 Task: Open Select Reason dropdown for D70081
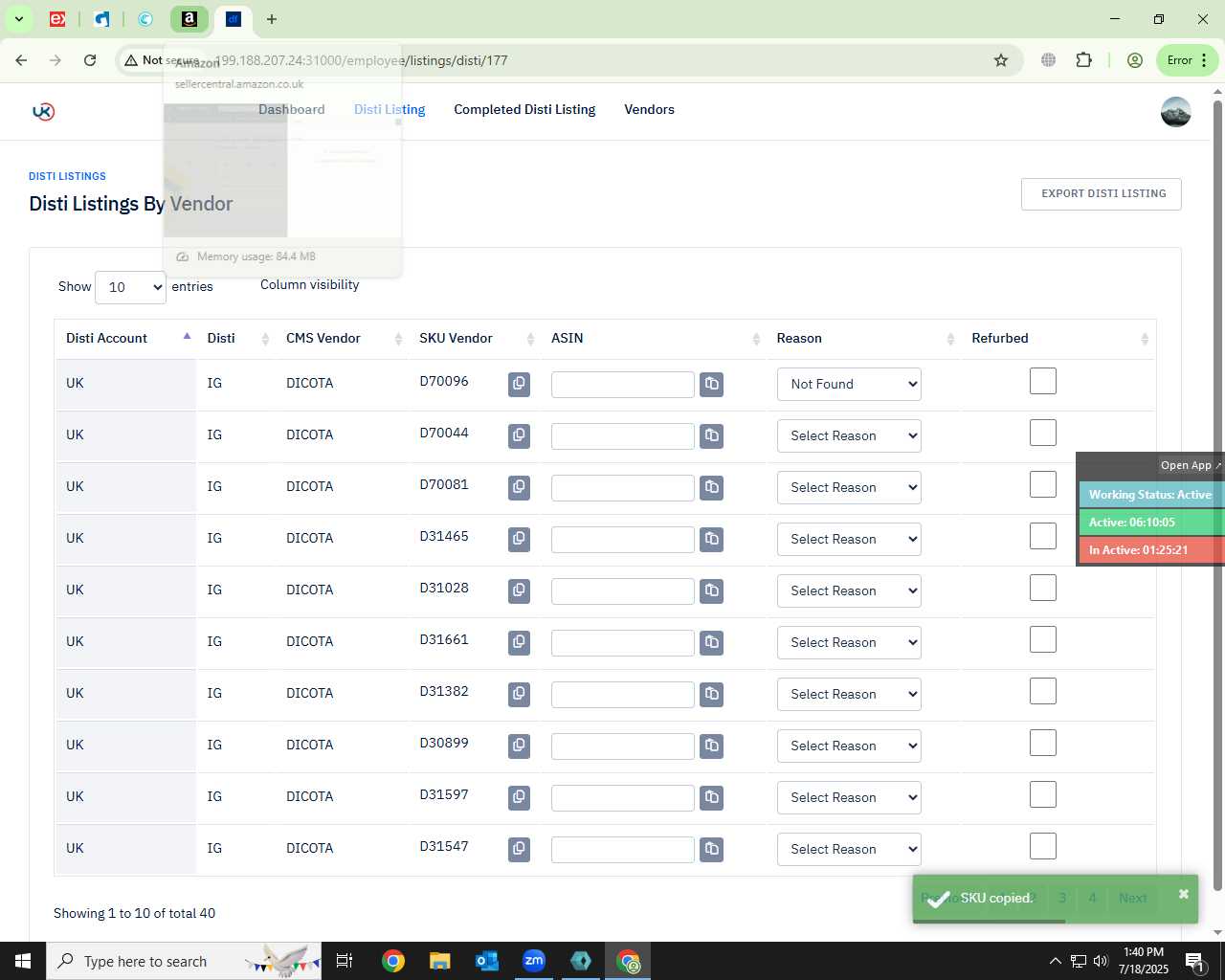[849, 487]
